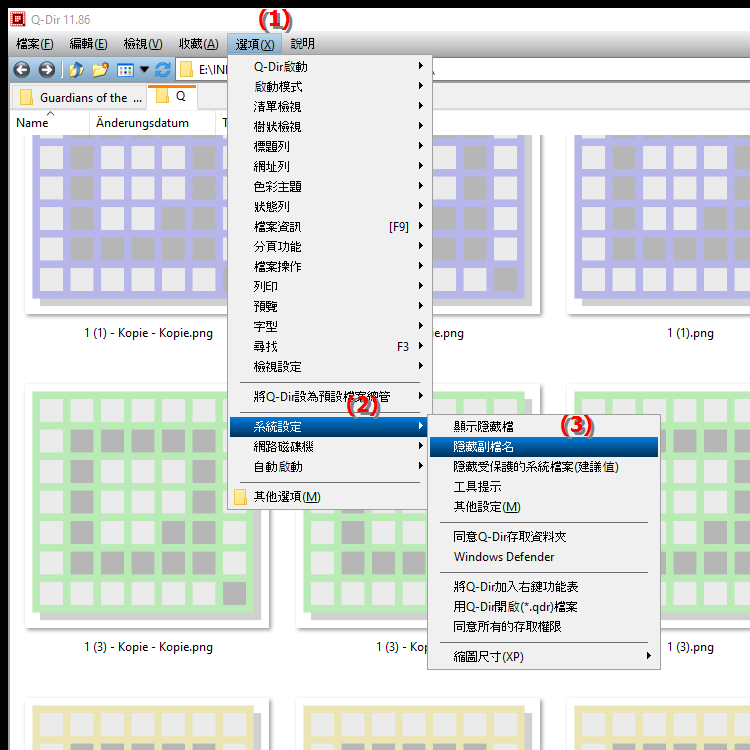Open the 列印 submenu
Image resolution: width=750 pixels, height=750 pixels.
tap(330, 287)
